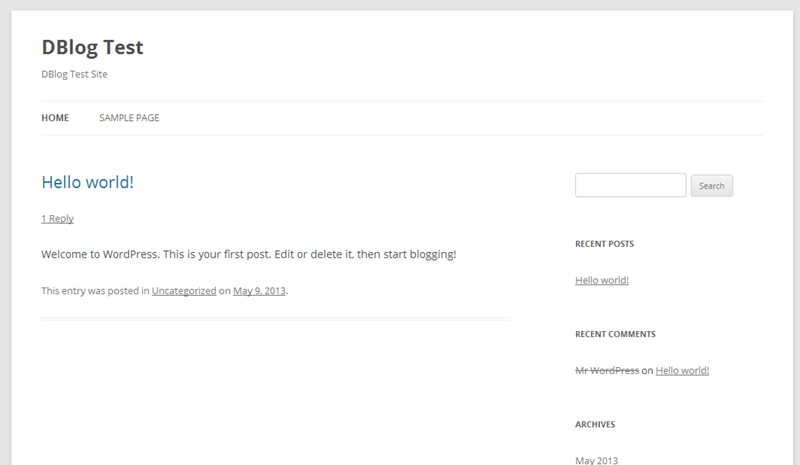This screenshot has height=465, width=800.
Task: Click the Recent Posts widget heading
Action: point(605,244)
